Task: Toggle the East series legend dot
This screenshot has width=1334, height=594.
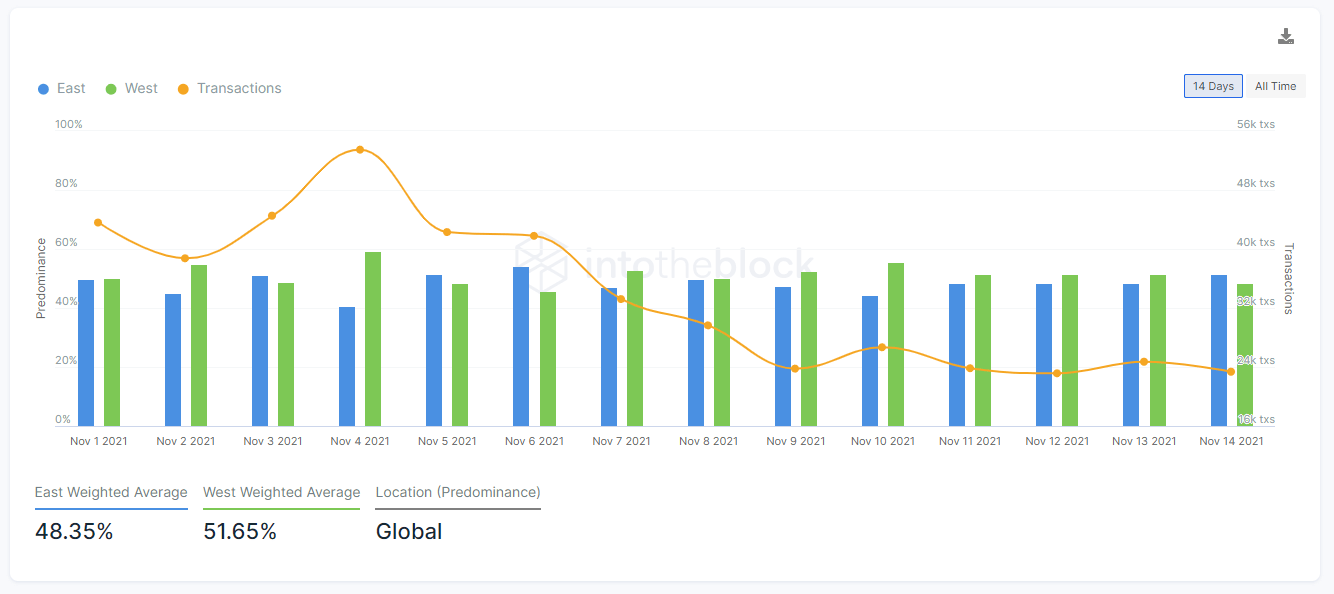Action: pyautogui.click(x=43, y=89)
